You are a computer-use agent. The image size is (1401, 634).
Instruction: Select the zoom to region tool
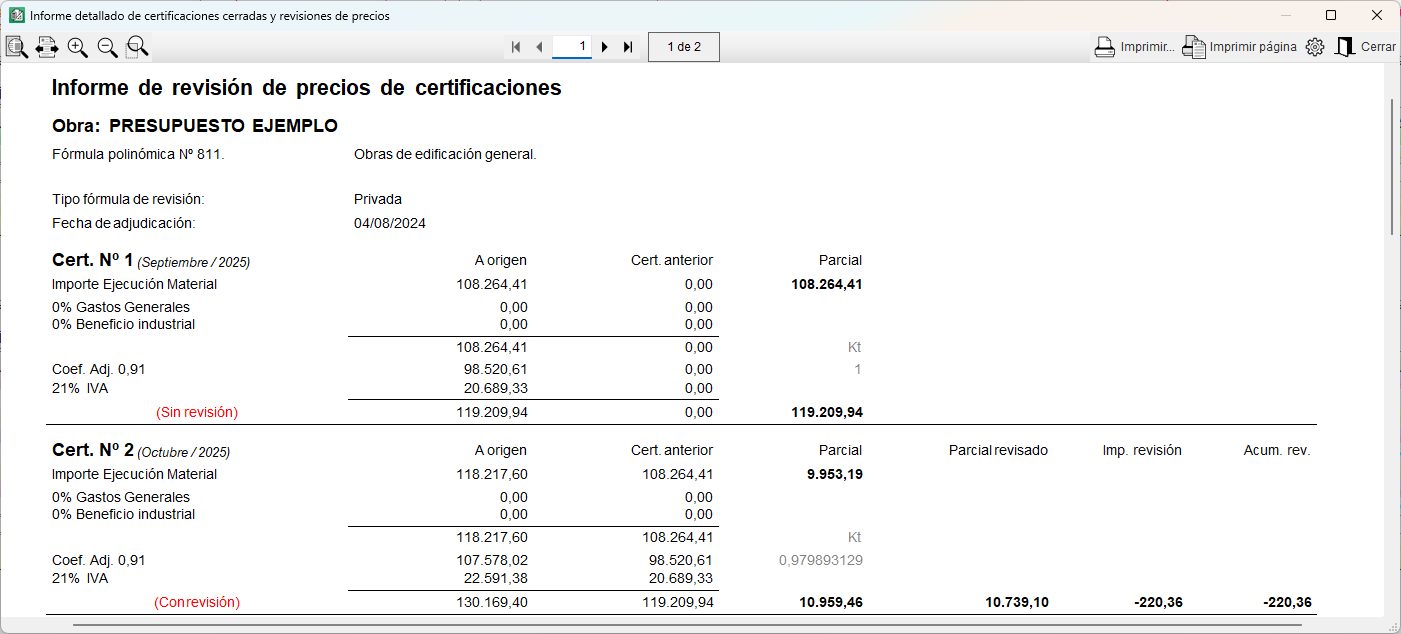pos(137,47)
